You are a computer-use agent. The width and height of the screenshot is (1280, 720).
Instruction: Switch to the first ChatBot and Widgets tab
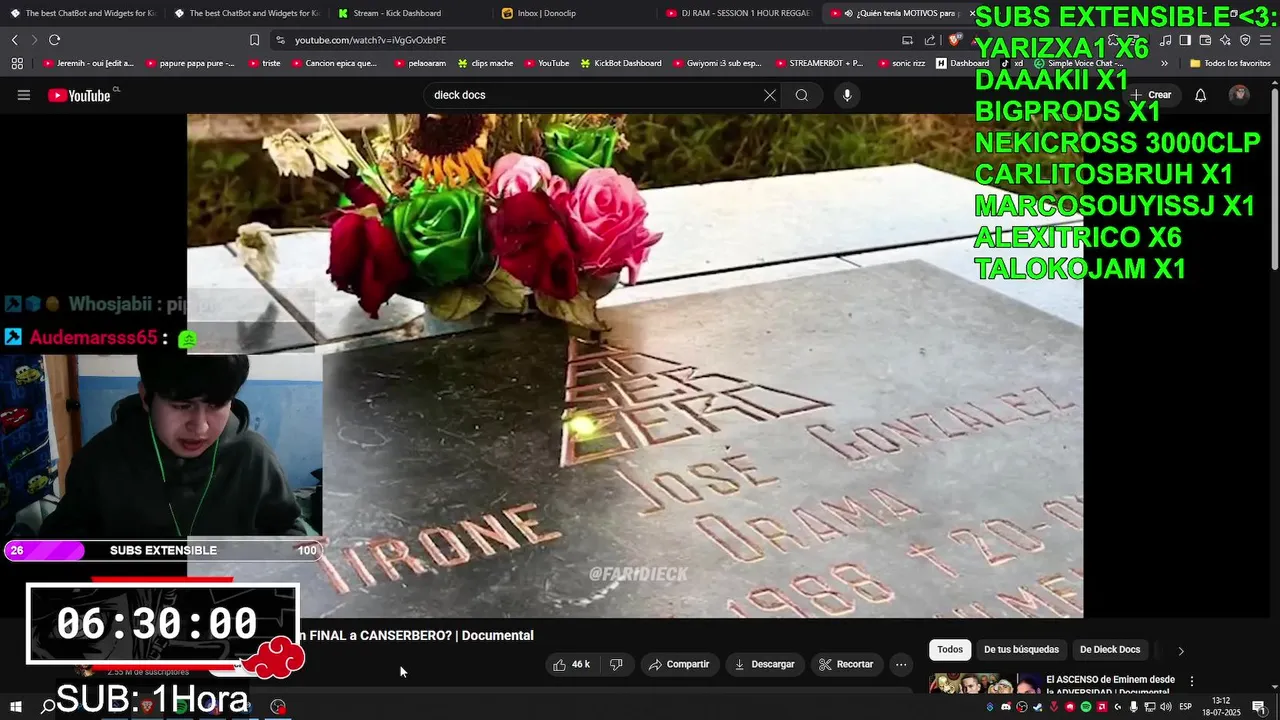click(x=84, y=13)
